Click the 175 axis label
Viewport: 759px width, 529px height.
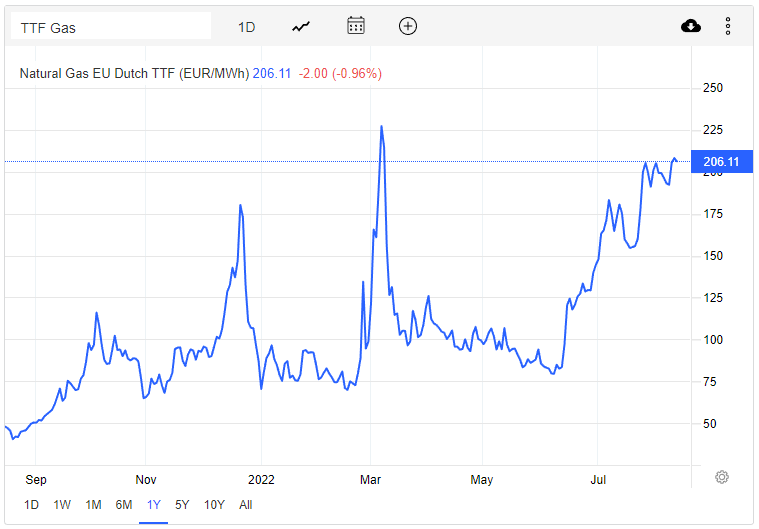713,214
